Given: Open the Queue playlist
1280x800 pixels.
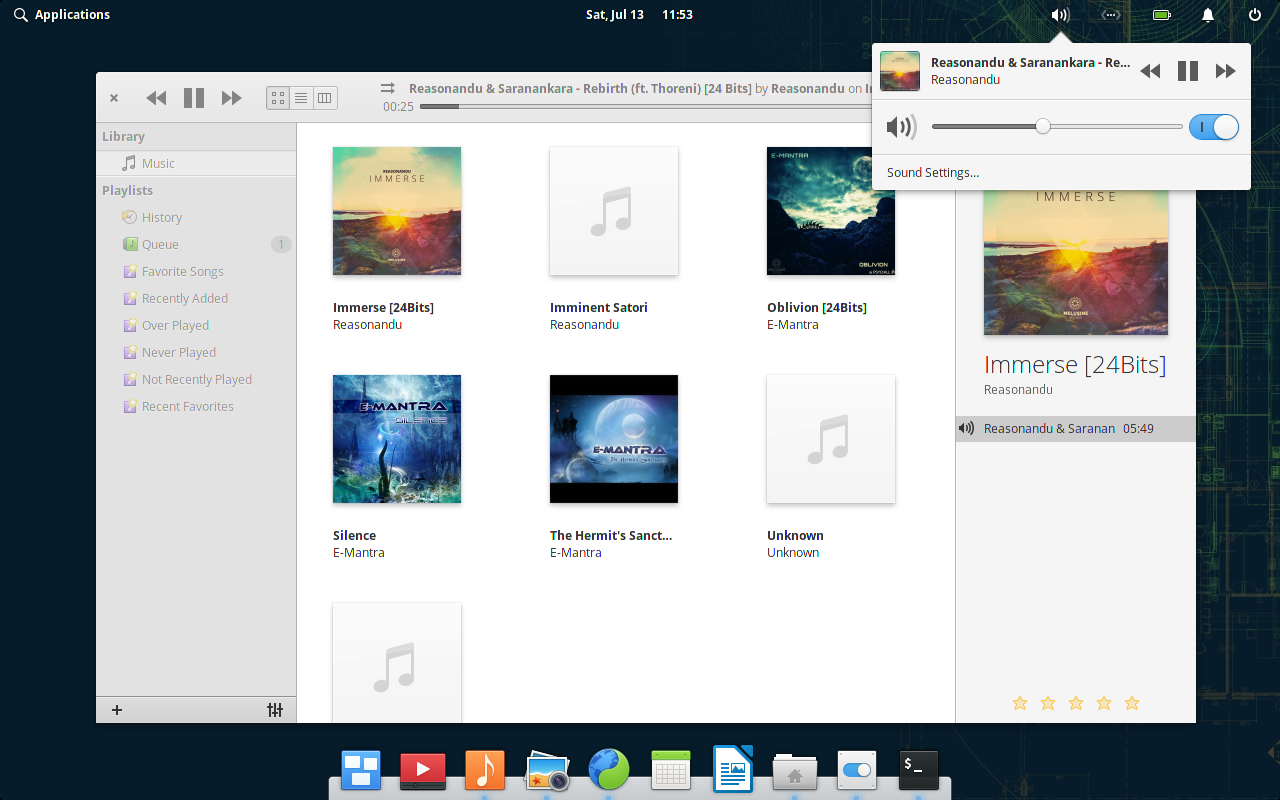Looking at the screenshot, I should click(x=160, y=244).
